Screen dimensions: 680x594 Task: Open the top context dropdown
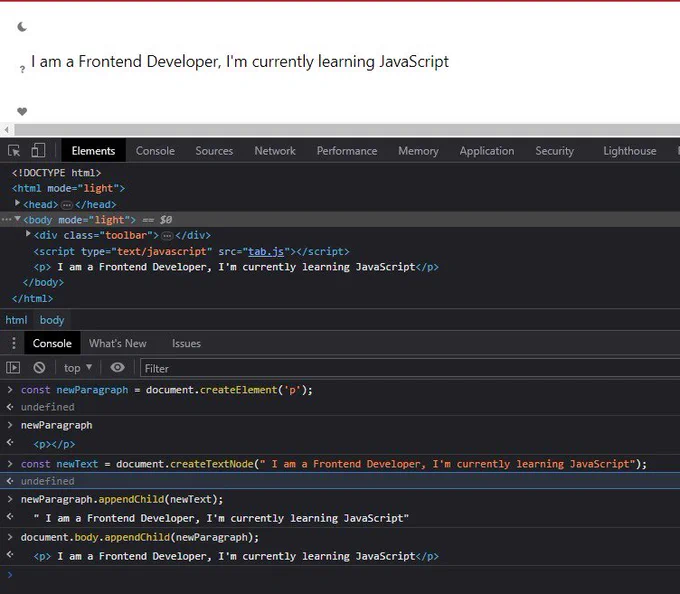click(78, 368)
